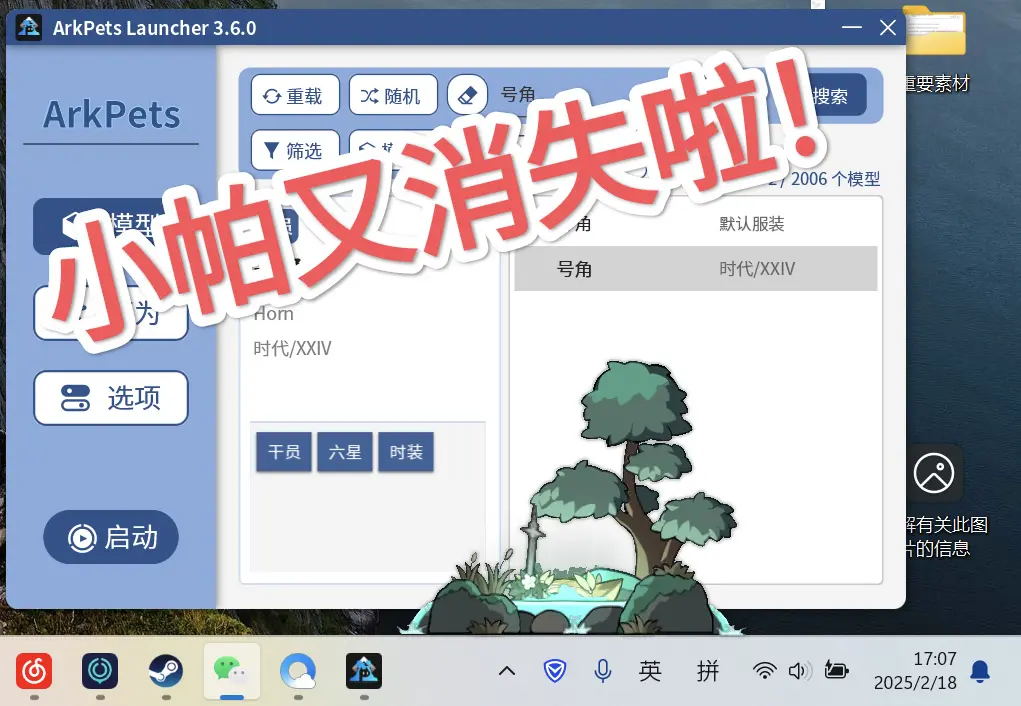
Task: Click the 干员 tag button
Action: click(284, 452)
